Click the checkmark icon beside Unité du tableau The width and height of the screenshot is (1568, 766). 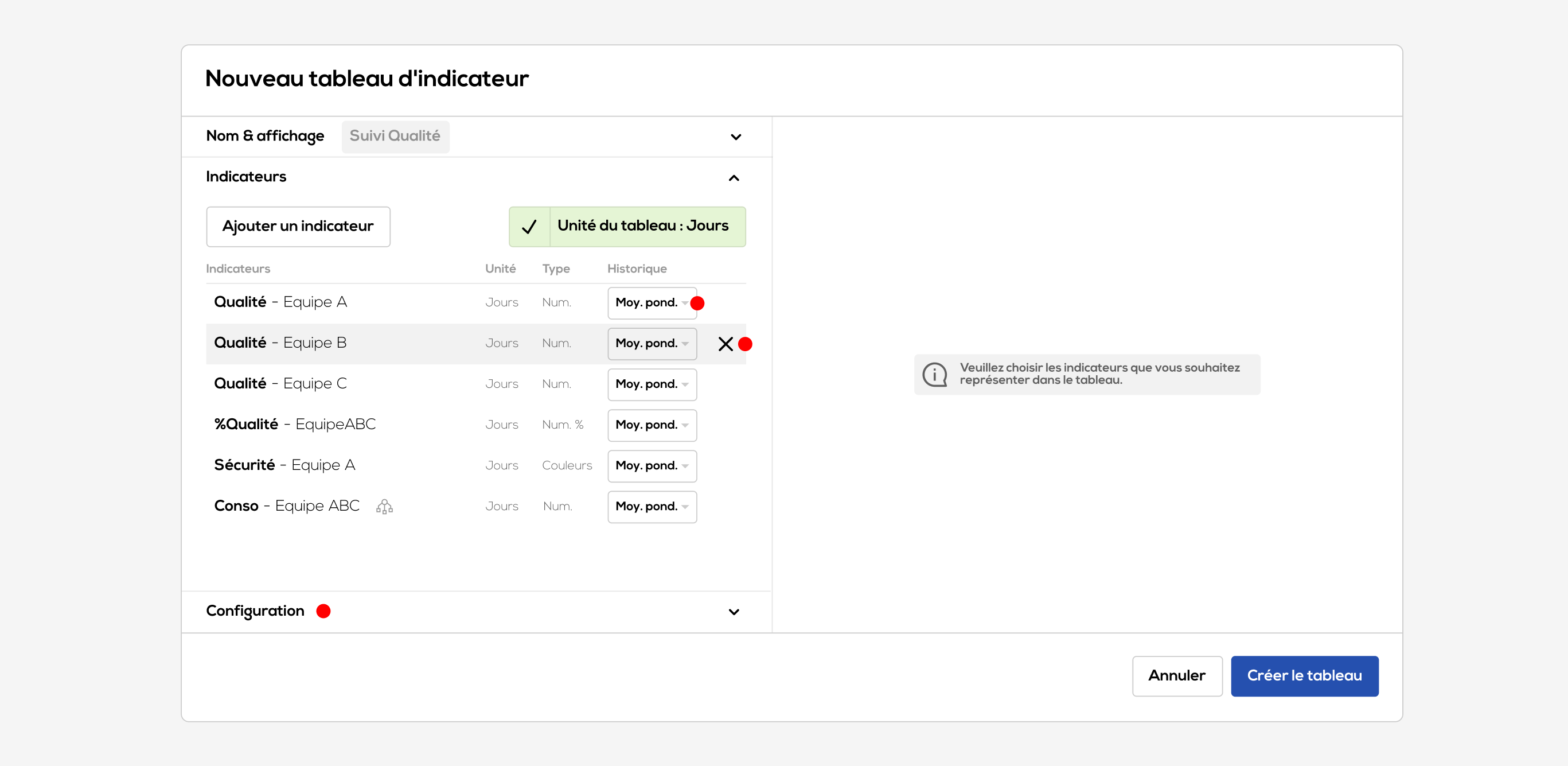(529, 227)
